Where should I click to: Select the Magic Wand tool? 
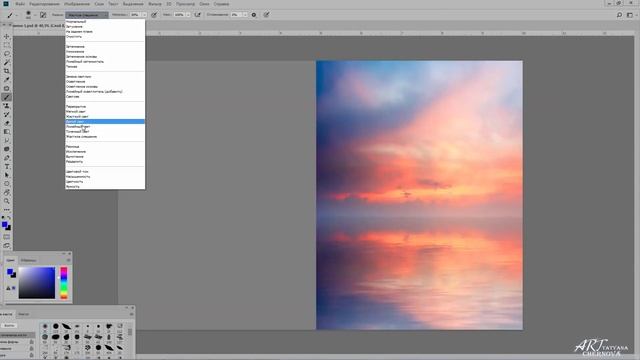point(7,62)
